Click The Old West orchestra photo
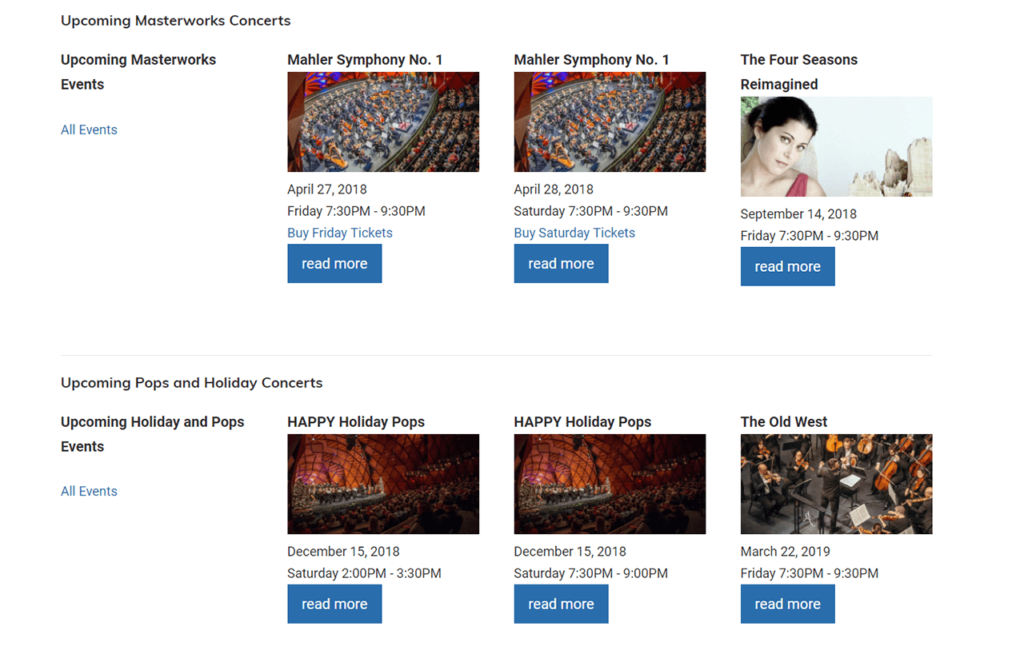 point(836,484)
